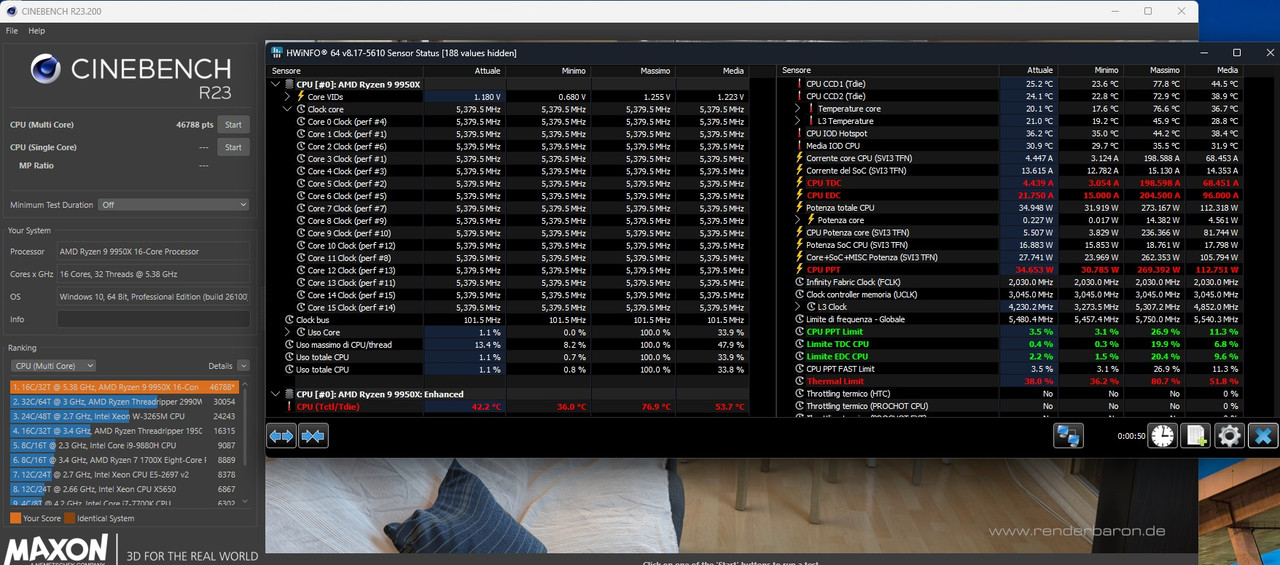This screenshot has height=565, width=1280.
Task: Click the blue X close sensors icon
Action: coord(1262,436)
